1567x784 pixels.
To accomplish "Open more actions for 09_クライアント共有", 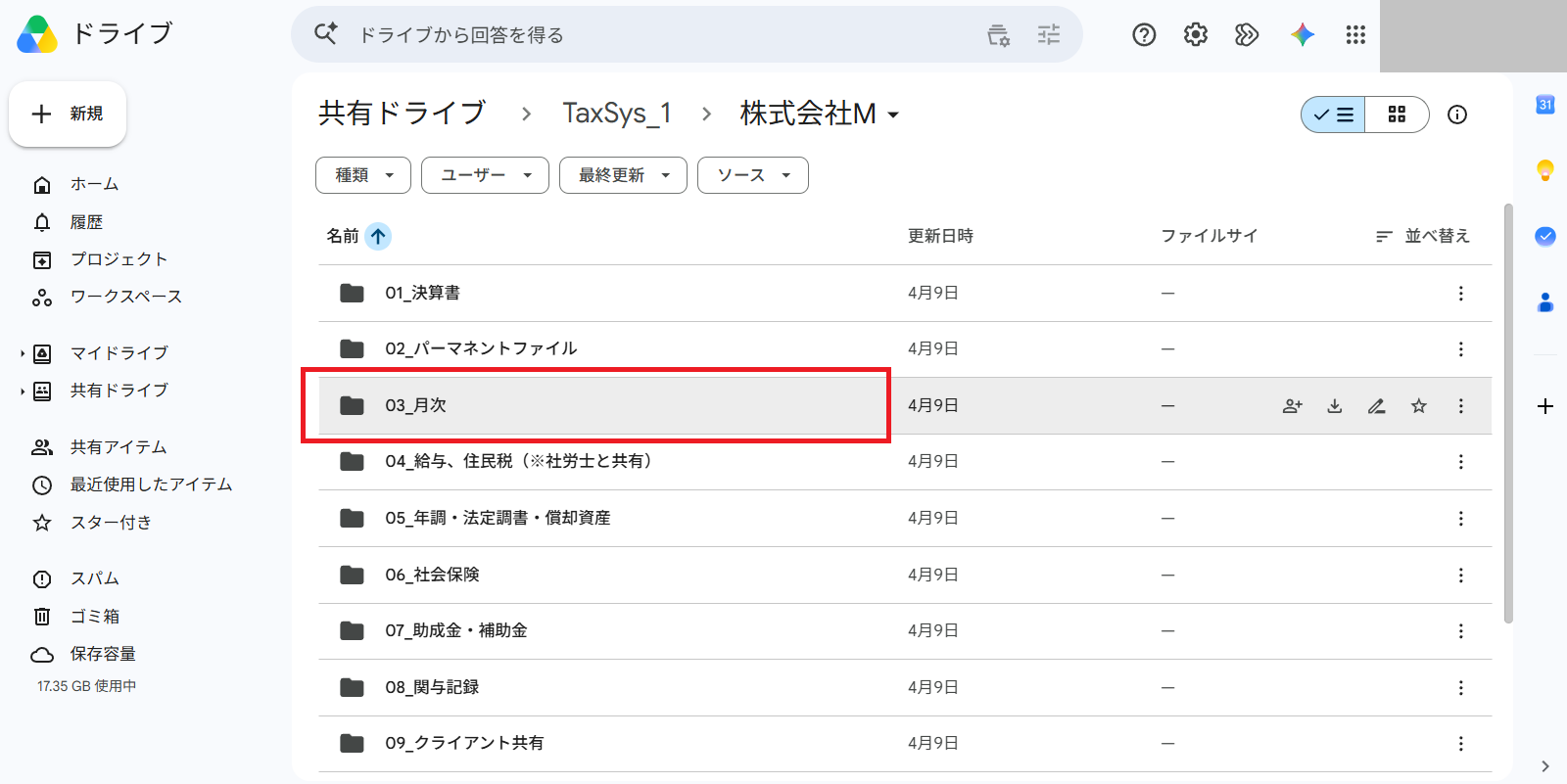I will [x=1461, y=744].
